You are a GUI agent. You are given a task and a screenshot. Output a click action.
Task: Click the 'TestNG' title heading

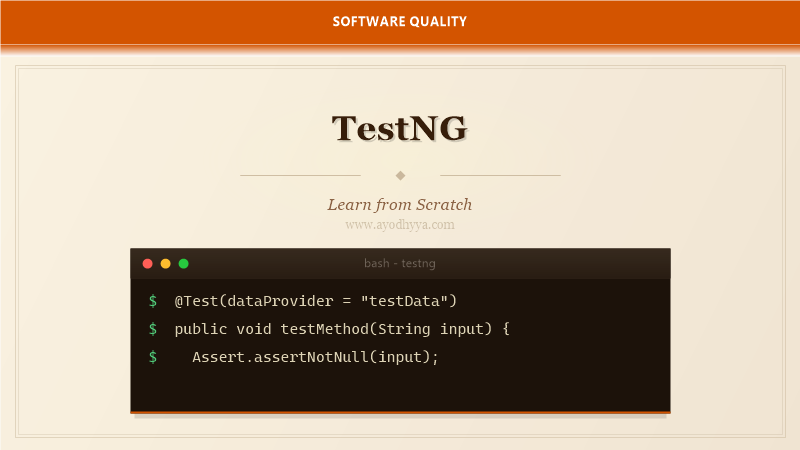tap(399, 128)
